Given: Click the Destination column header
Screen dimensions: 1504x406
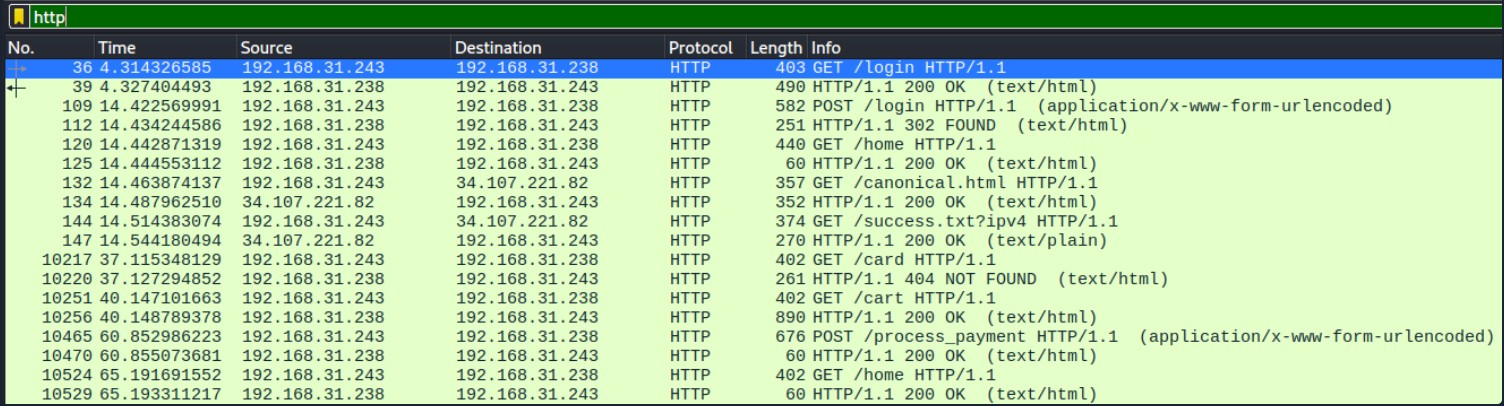Looking at the screenshot, I should [557, 48].
